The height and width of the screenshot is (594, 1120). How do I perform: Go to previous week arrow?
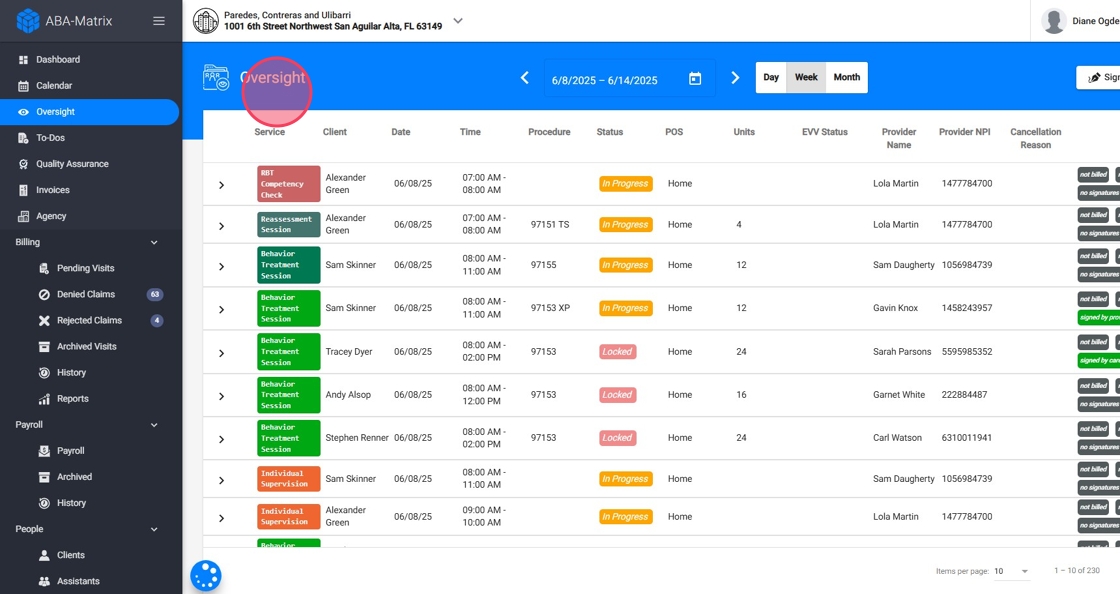coord(524,78)
